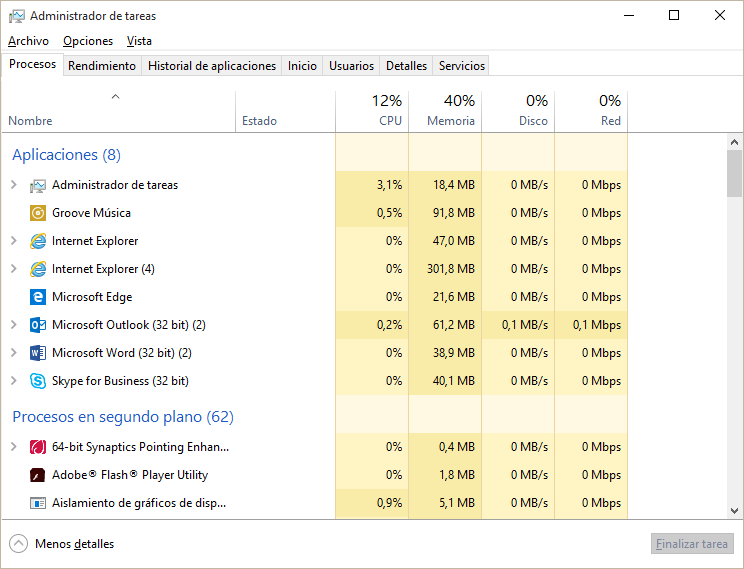The width and height of the screenshot is (744, 569).
Task: Switch to the Rendimiento tab
Action: [102, 66]
